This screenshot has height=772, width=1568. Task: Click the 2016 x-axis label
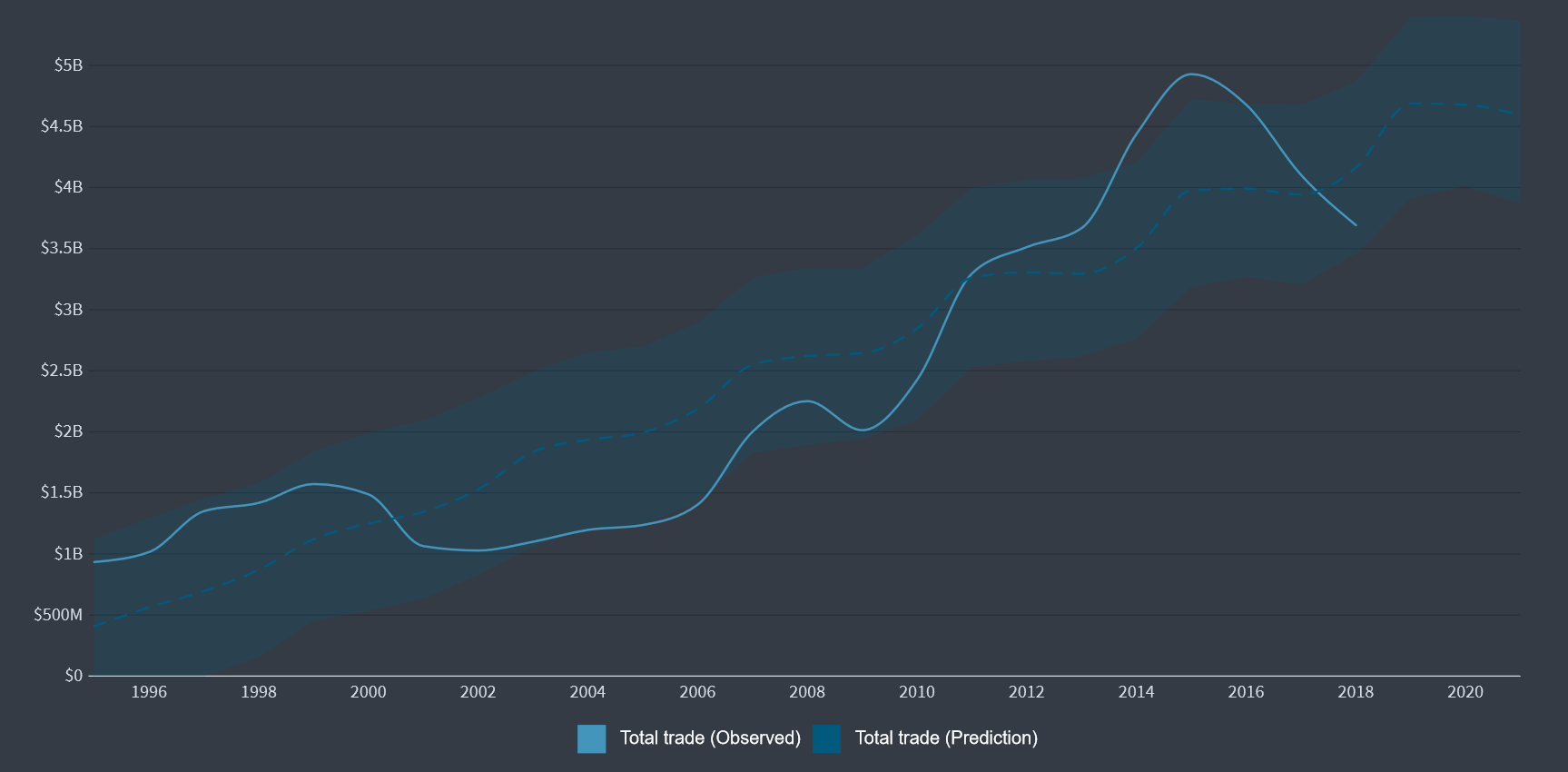click(x=1246, y=692)
